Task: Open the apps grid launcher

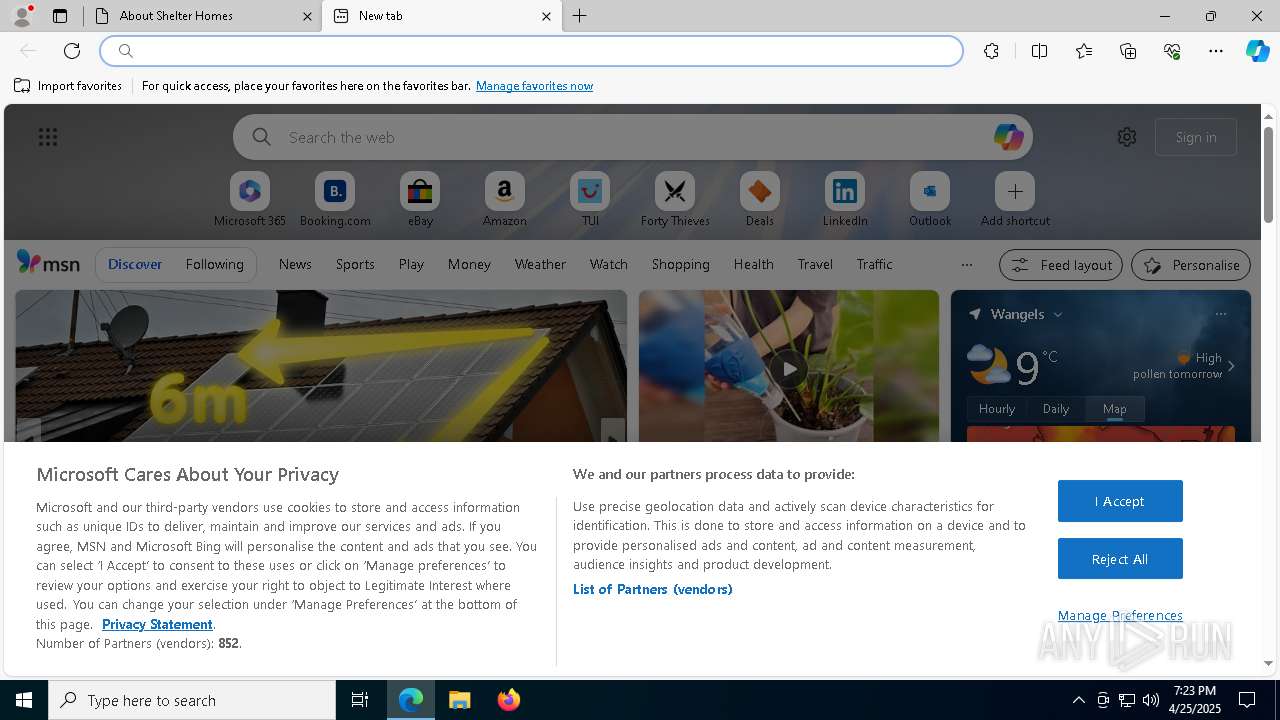Action: point(48,137)
